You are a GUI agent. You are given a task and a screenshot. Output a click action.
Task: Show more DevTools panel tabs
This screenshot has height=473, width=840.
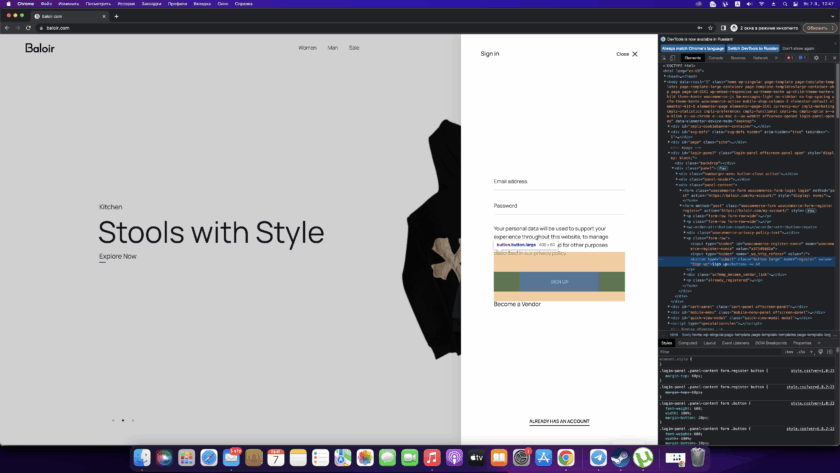coord(776,58)
